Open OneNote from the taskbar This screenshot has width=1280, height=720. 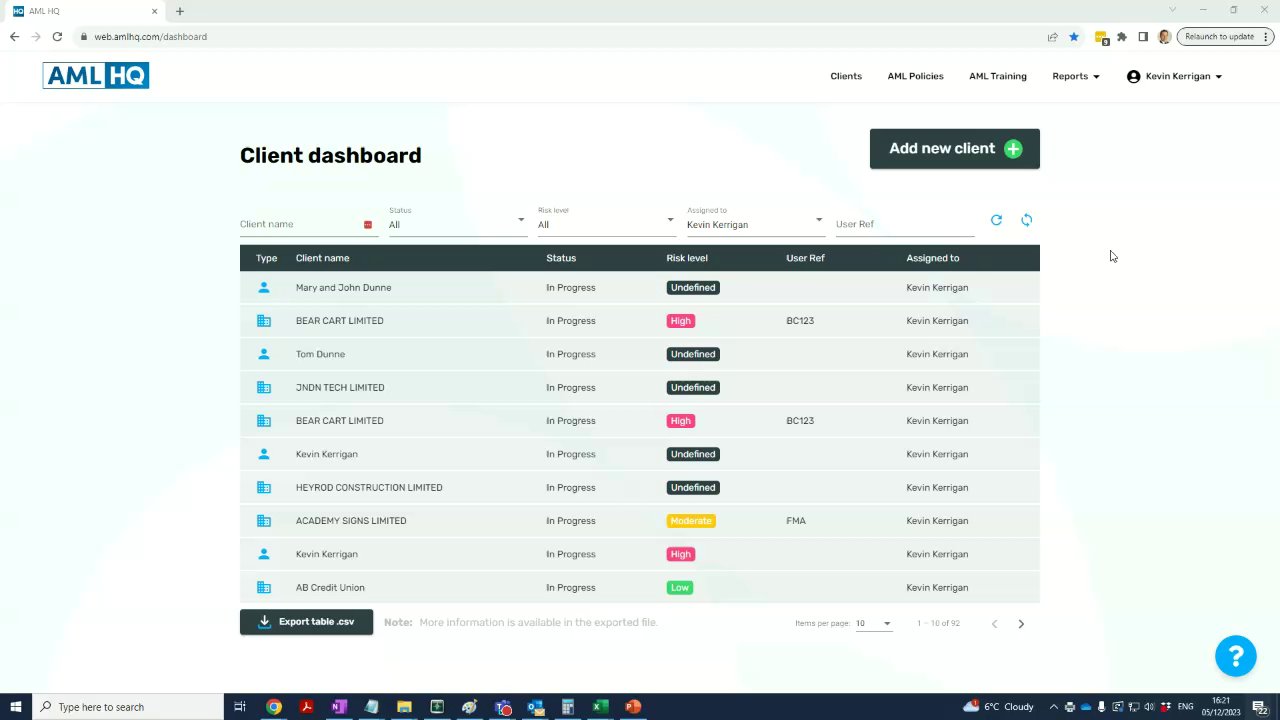339,707
